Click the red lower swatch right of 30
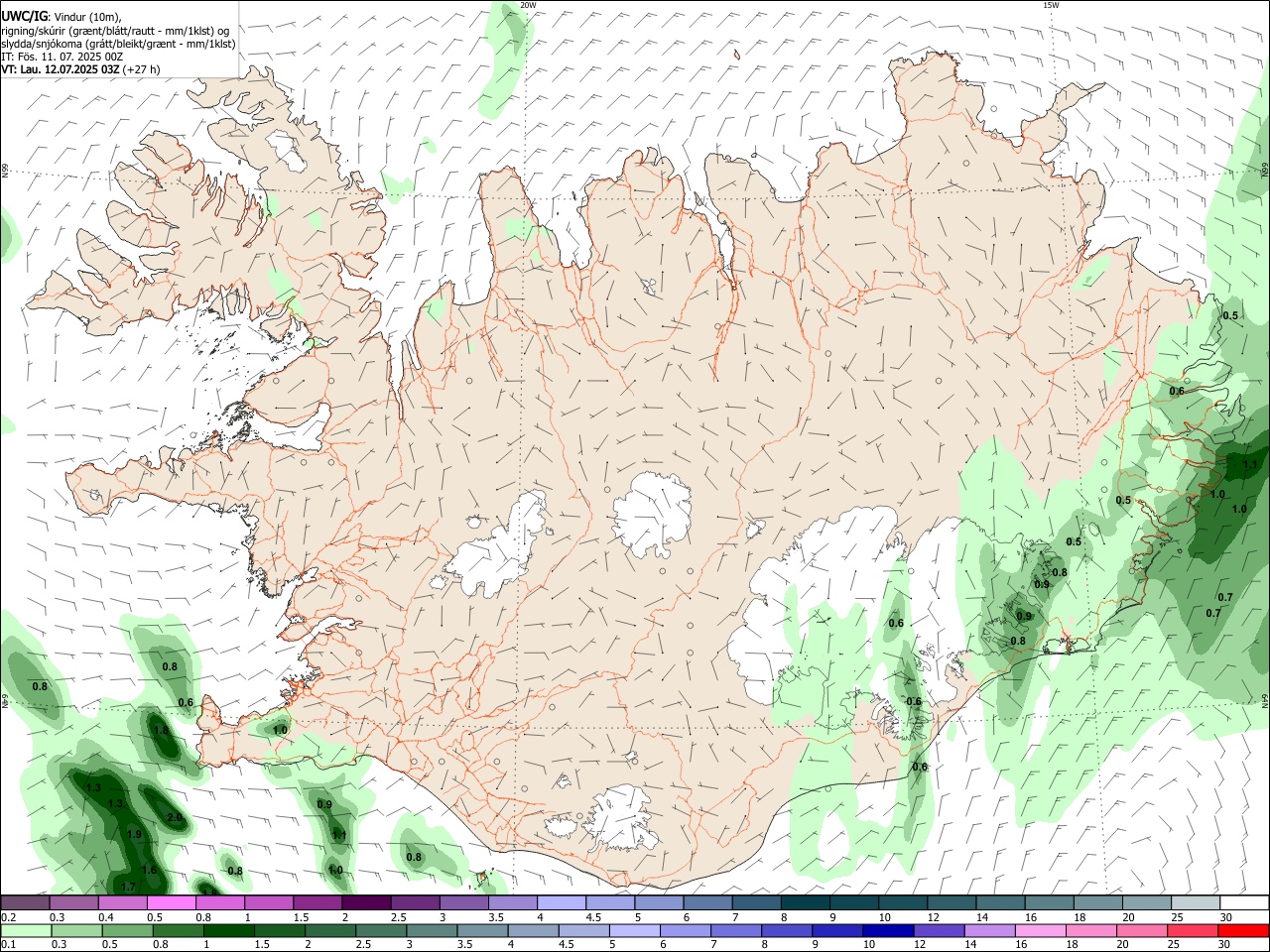 pyautogui.click(x=1242, y=931)
